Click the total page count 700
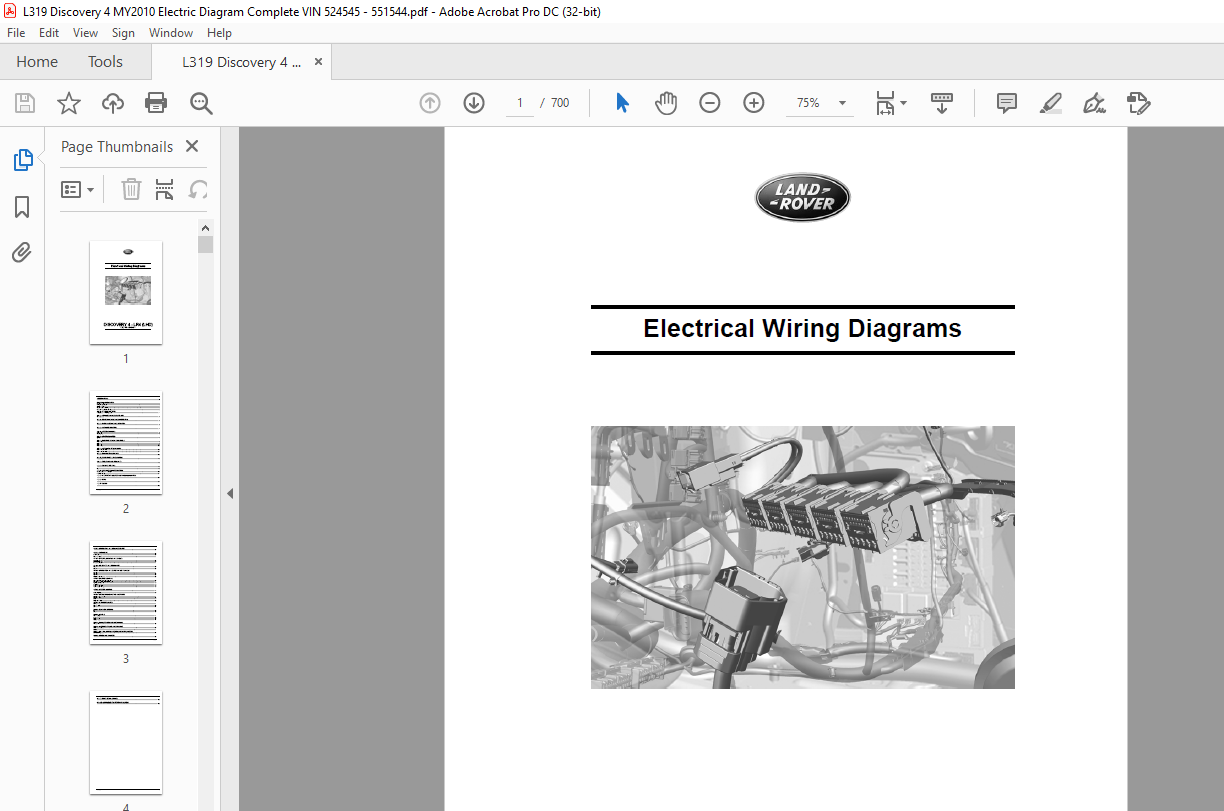This screenshot has width=1224, height=811. click(x=560, y=103)
